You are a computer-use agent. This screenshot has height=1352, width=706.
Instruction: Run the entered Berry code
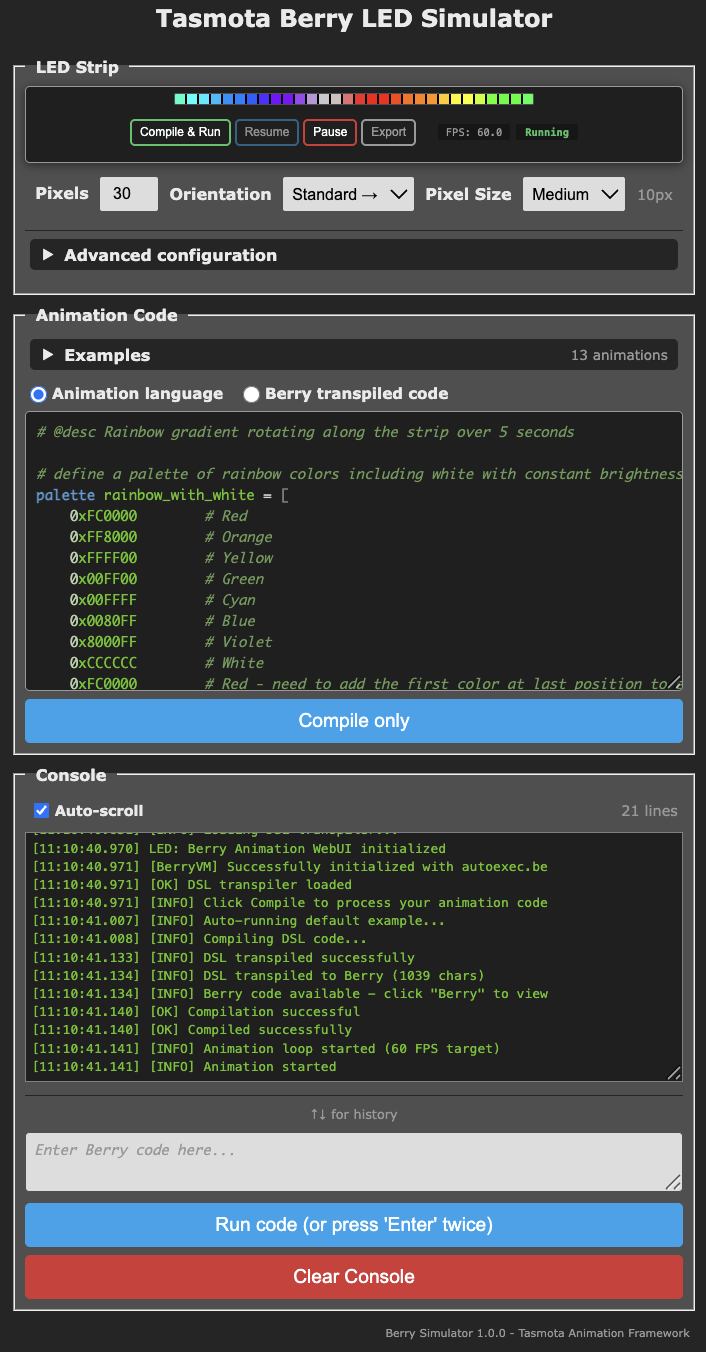pyautogui.click(x=353, y=1224)
